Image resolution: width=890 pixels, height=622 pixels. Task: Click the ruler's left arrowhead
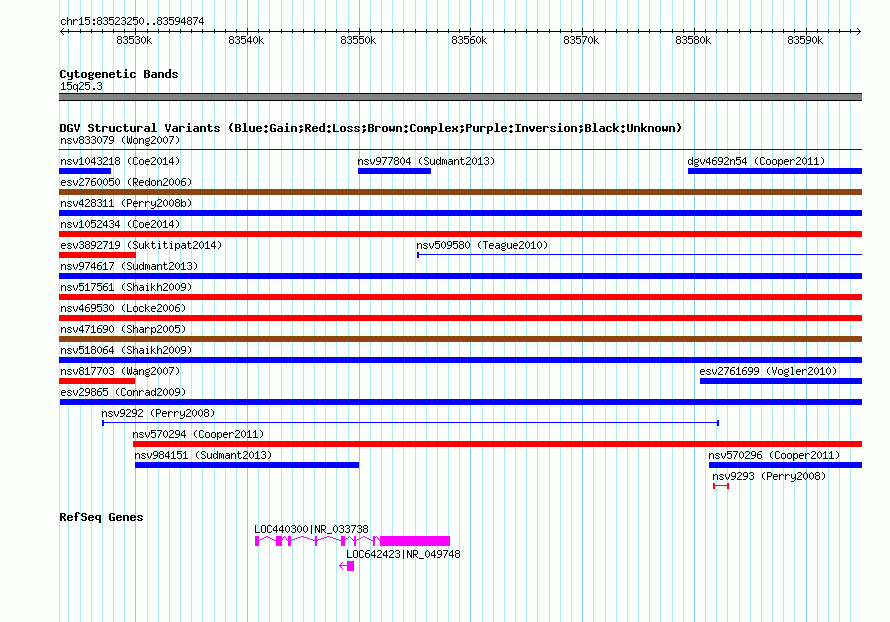point(62,31)
